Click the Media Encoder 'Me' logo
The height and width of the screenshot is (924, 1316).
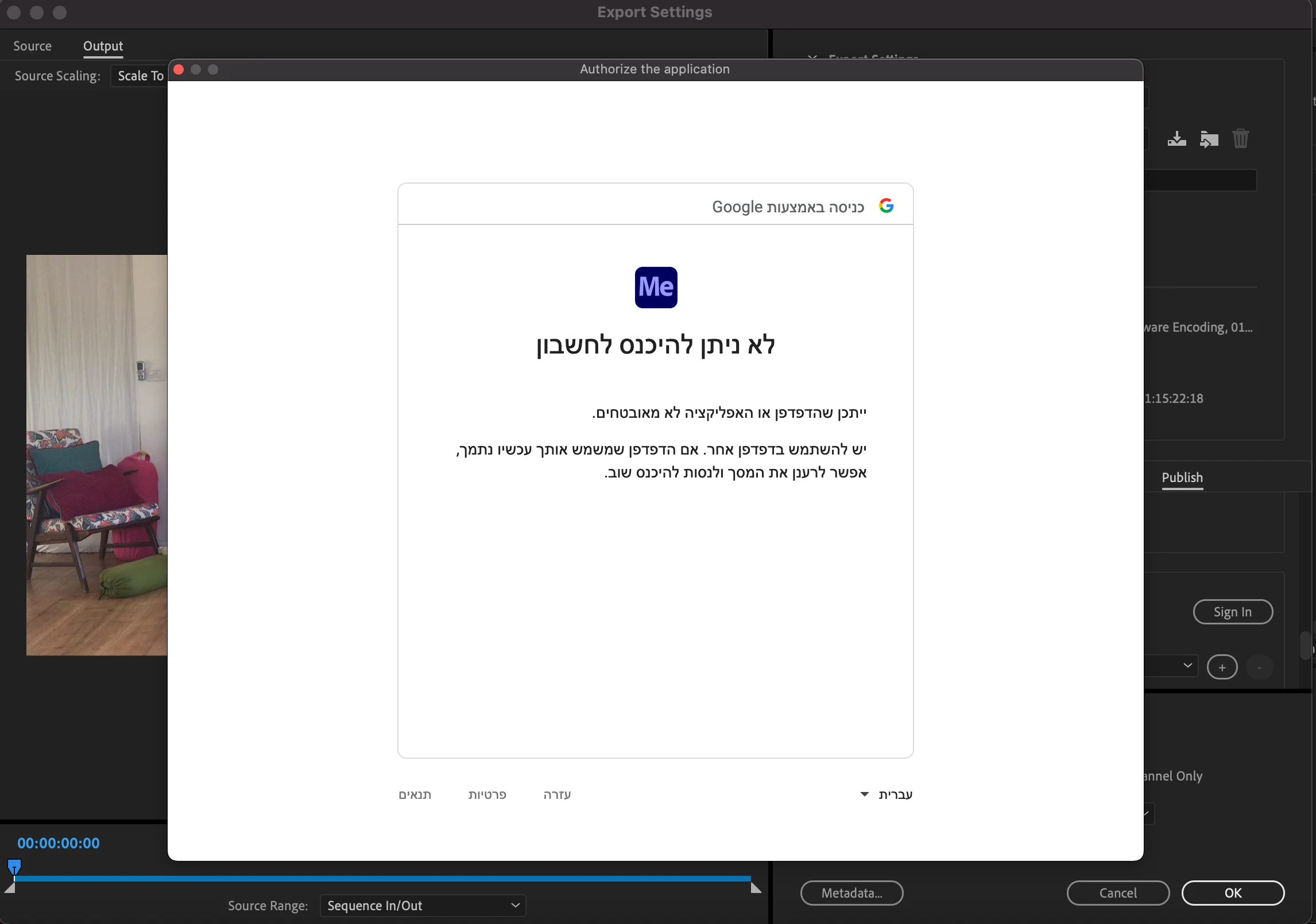[x=656, y=288]
